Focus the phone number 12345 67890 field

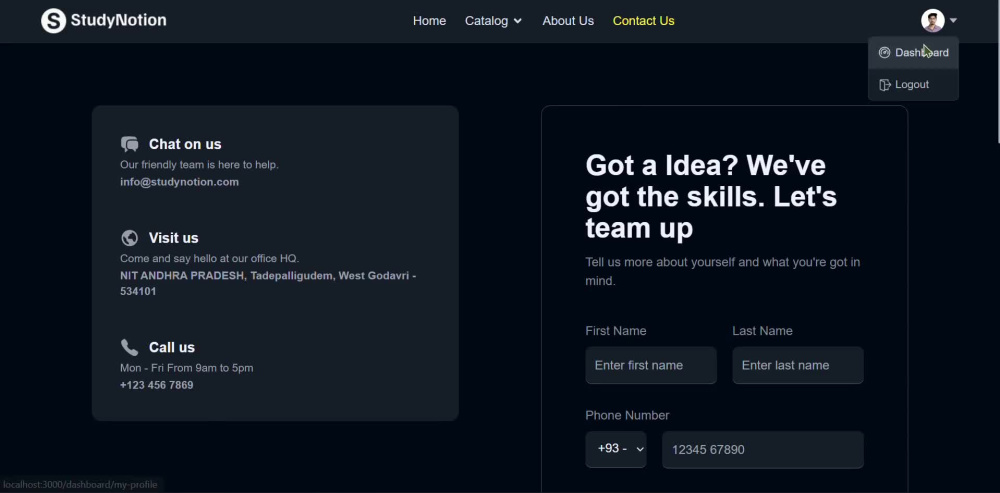(x=763, y=450)
